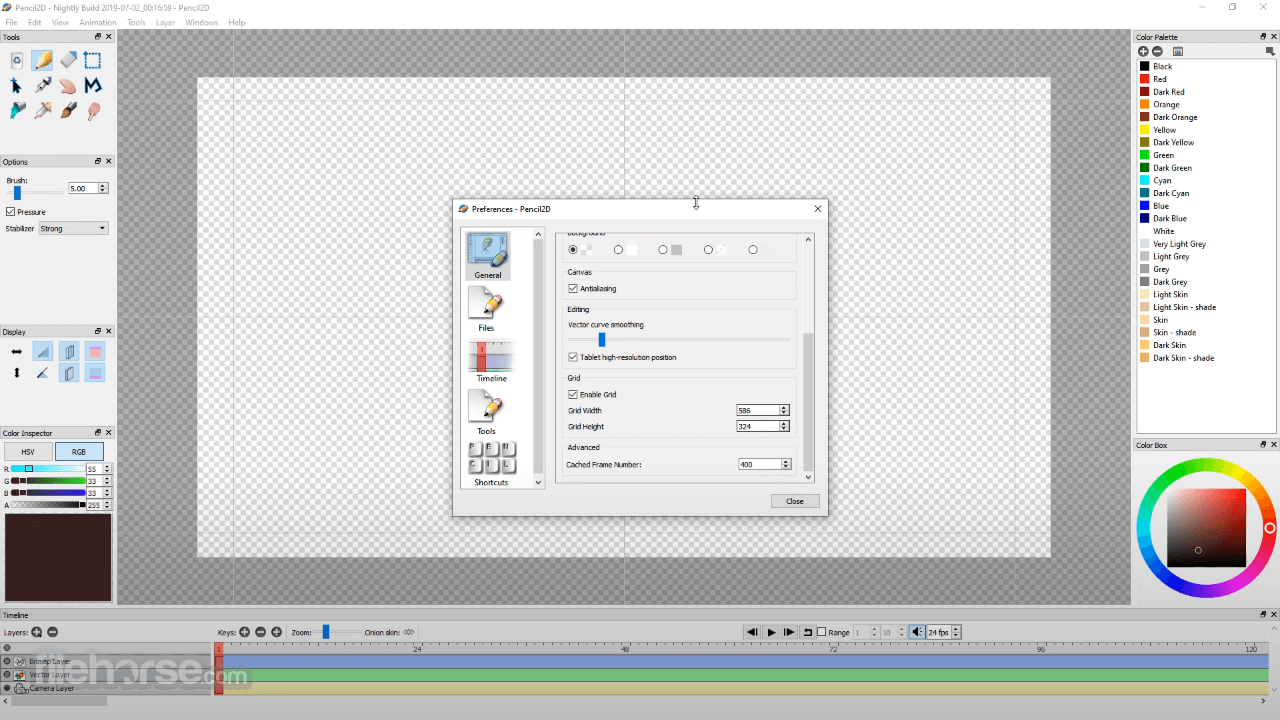This screenshot has width=1280, height=720.
Task: Flip the view horizontally in Display panel
Action: tap(17, 352)
